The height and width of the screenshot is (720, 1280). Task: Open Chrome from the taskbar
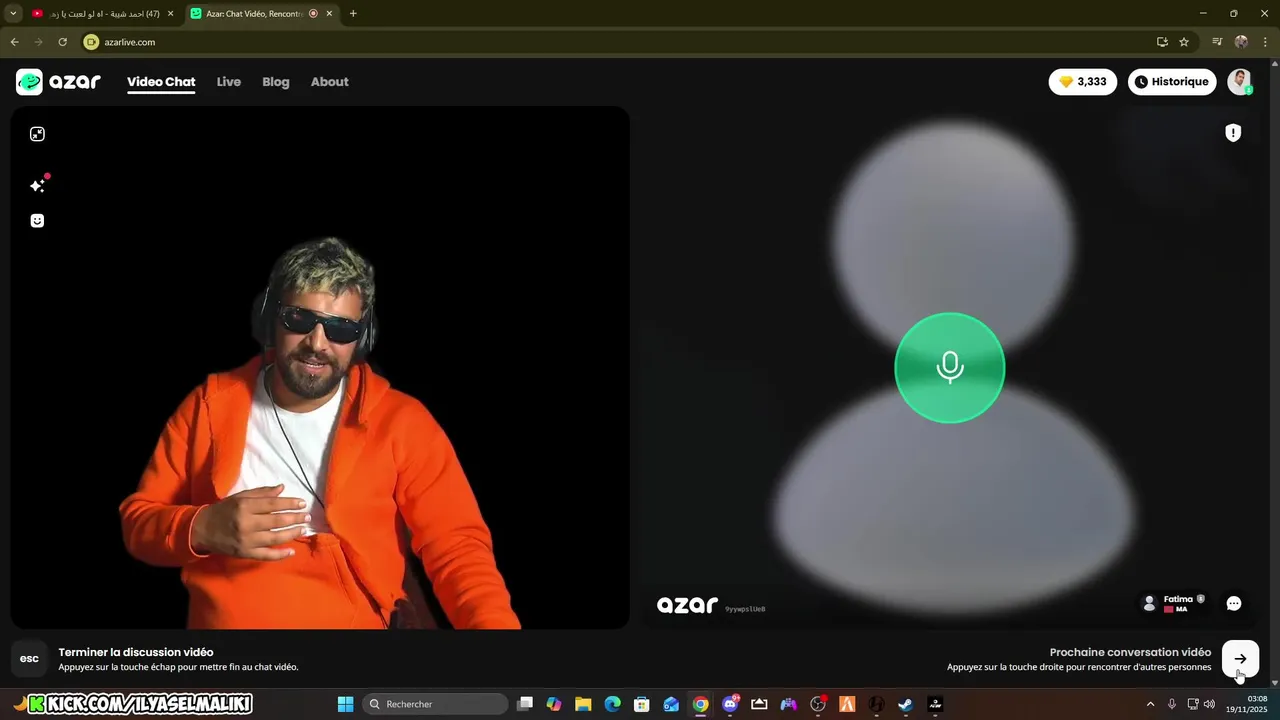701,704
